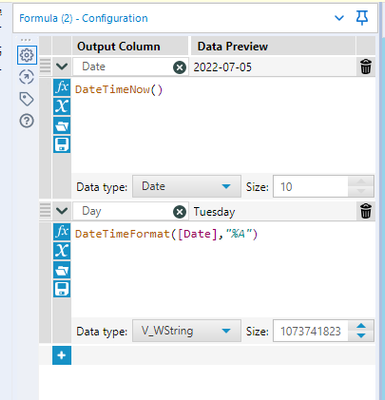The height and width of the screenshot is (400, 385).
Task: Open the Date data type dropdown
Action: 186,186
